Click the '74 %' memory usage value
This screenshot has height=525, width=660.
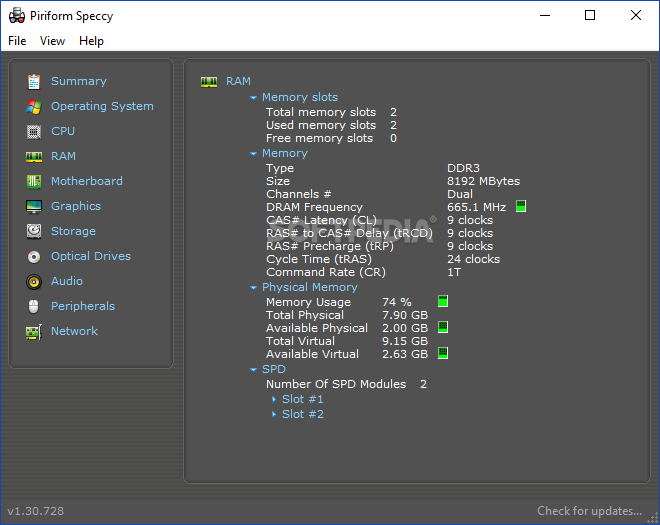(397, 302)
